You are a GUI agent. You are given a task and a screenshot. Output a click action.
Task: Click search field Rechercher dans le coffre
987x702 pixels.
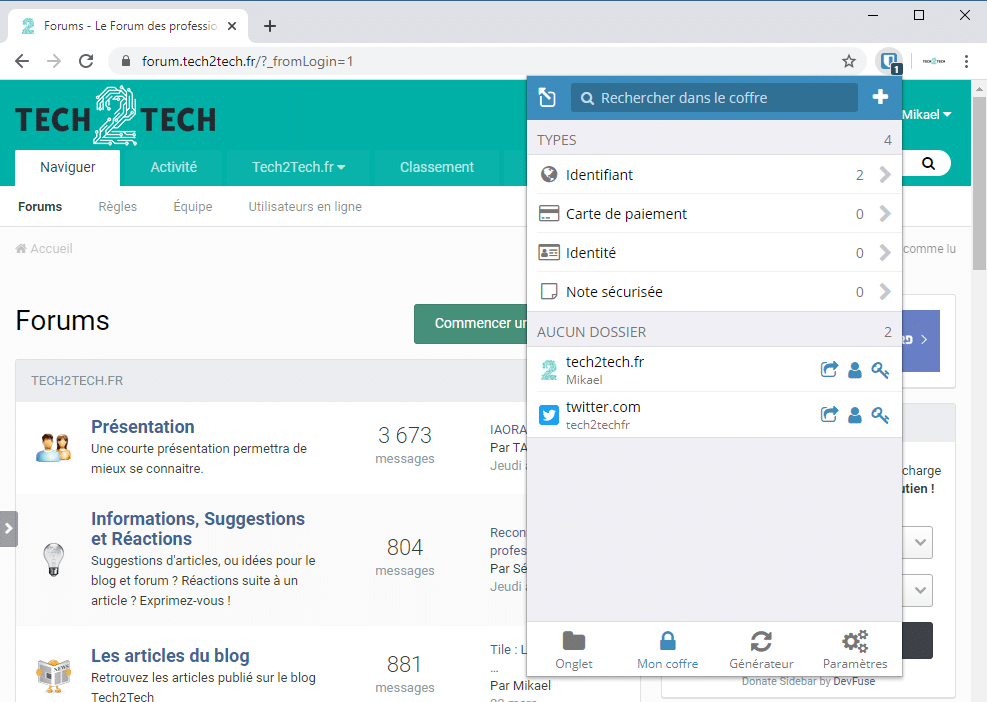714,98
